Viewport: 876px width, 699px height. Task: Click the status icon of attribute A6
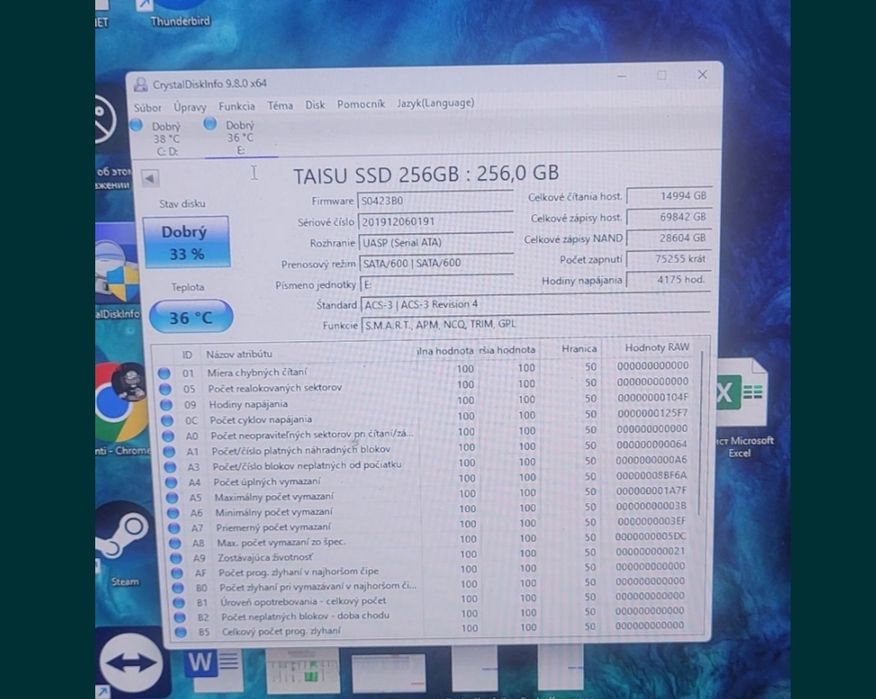coord(173,512)
